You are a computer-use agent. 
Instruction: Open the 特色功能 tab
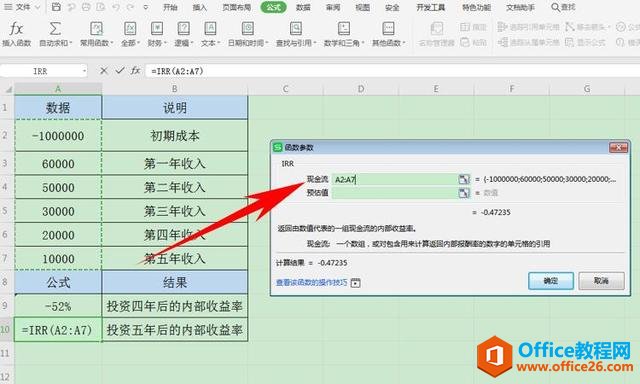pyautogui.click(x=476, y=7)
